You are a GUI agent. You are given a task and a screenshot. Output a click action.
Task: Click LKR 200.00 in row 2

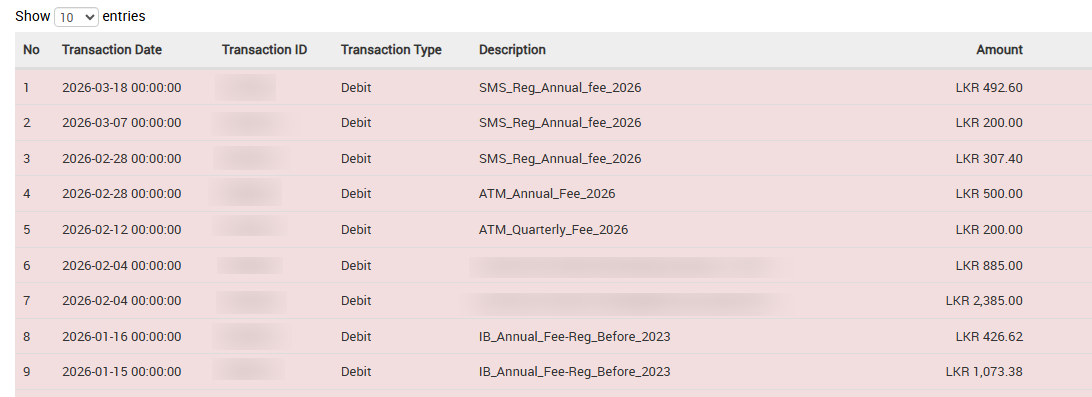coord(989,123)
